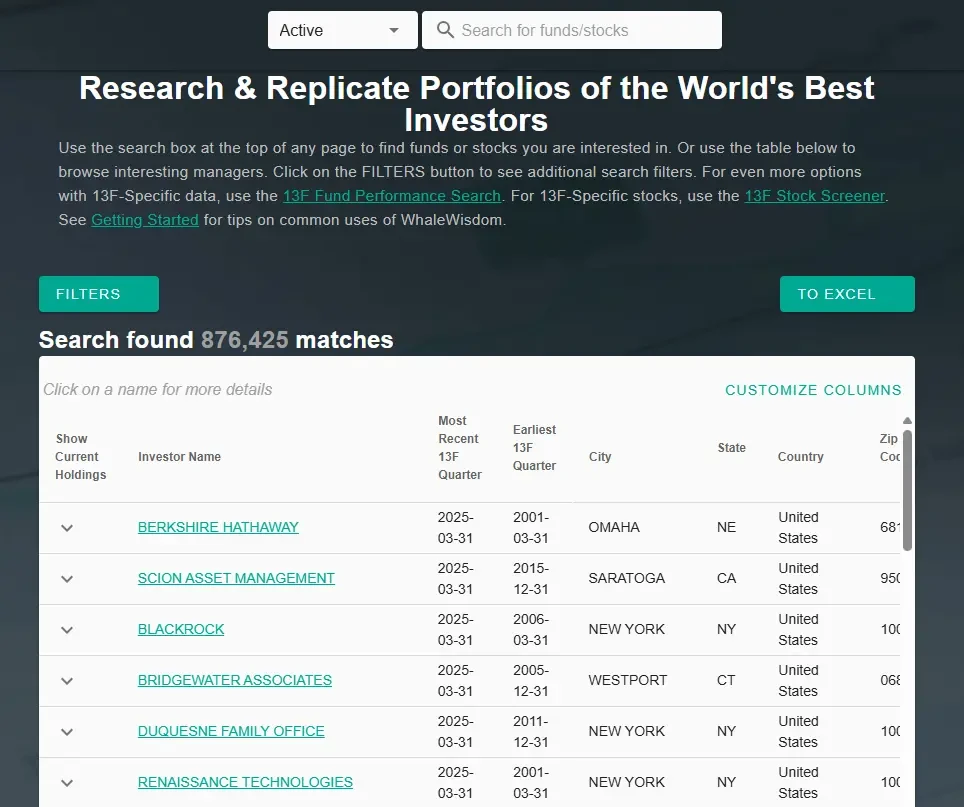
Task: Sort by State column header
Action: [x=732, y=447]
